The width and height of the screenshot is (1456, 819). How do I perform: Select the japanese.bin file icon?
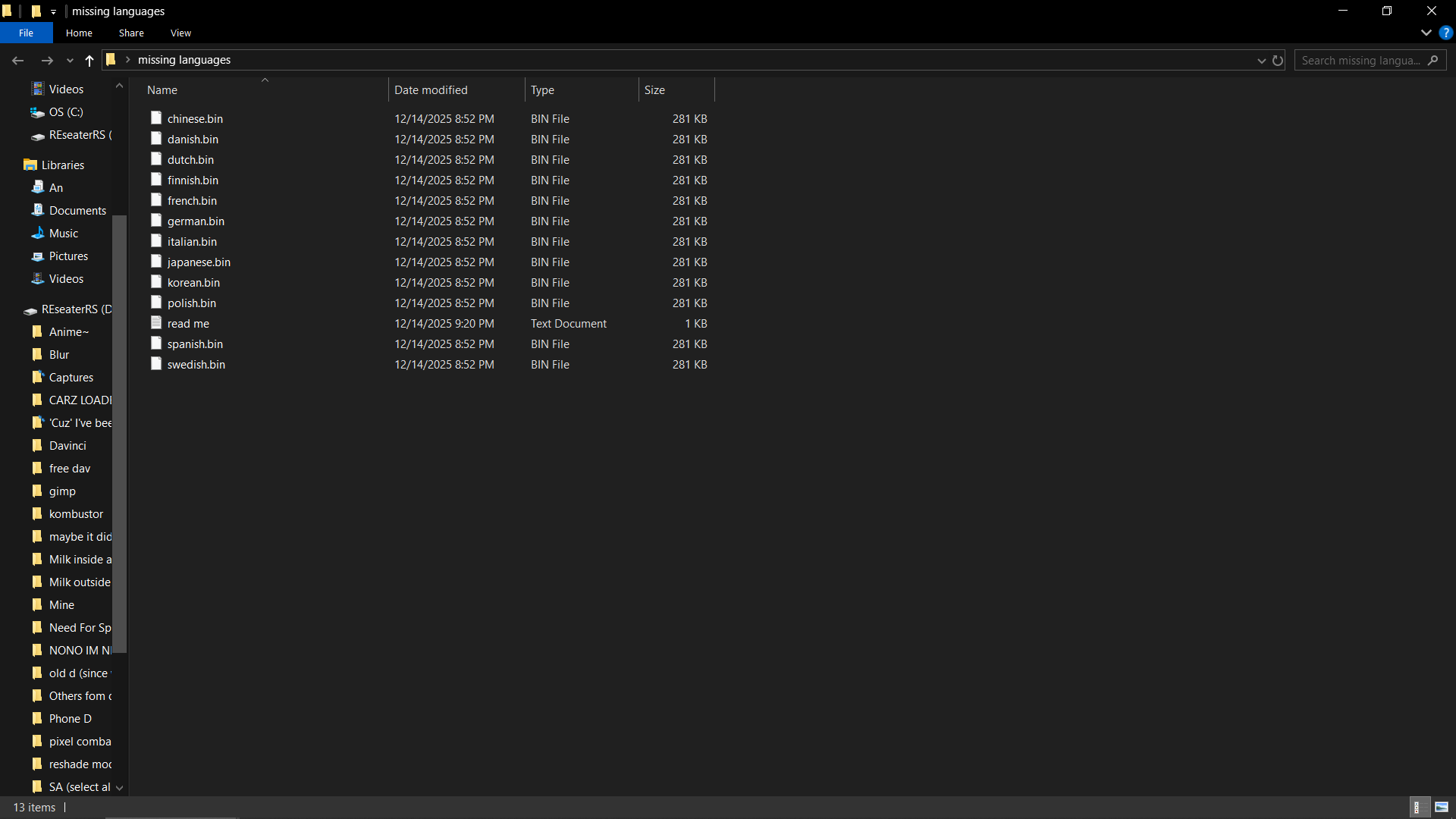click(156, 262)
